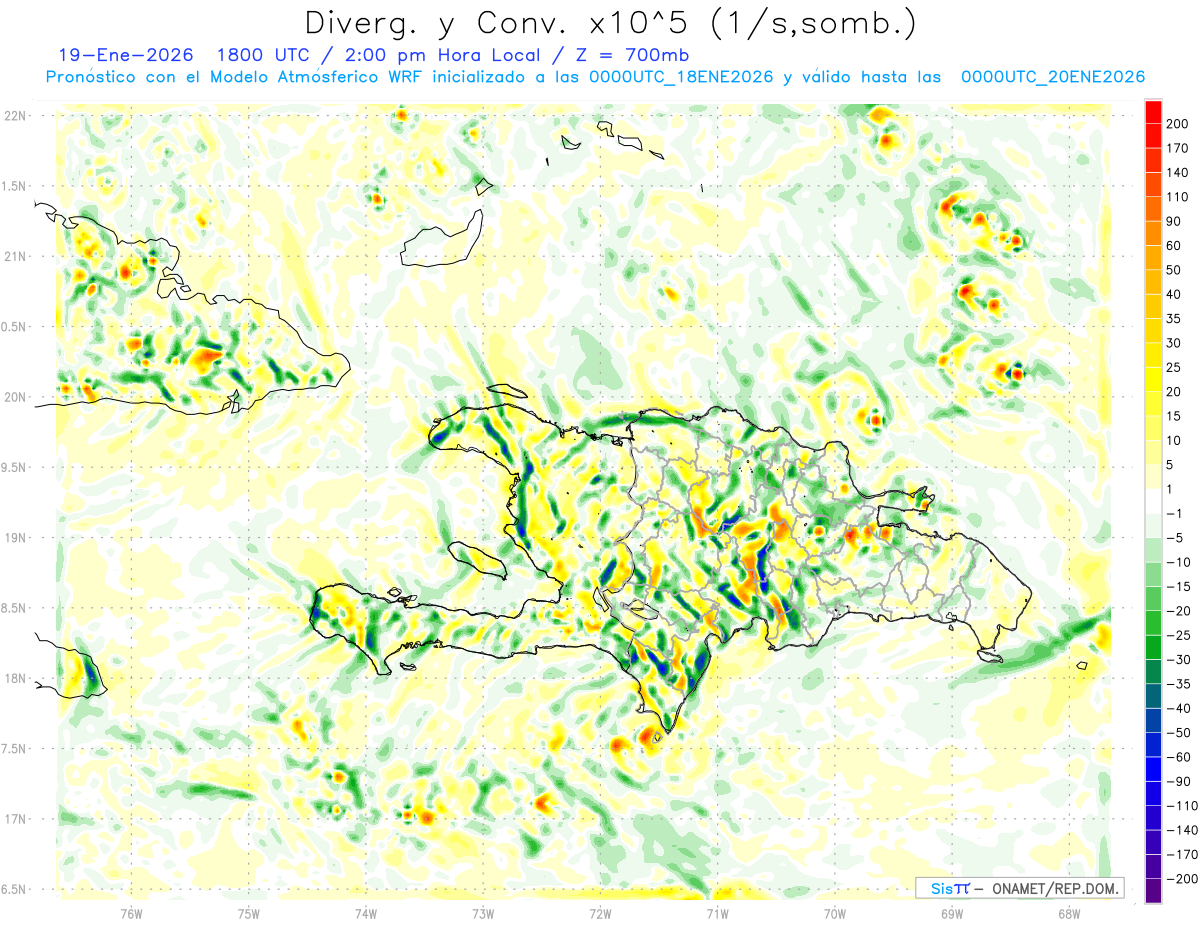Click the '60' value on the color scale
Image resolution: width=1200 pixels, height=927 pixels.
(1175, 246)
